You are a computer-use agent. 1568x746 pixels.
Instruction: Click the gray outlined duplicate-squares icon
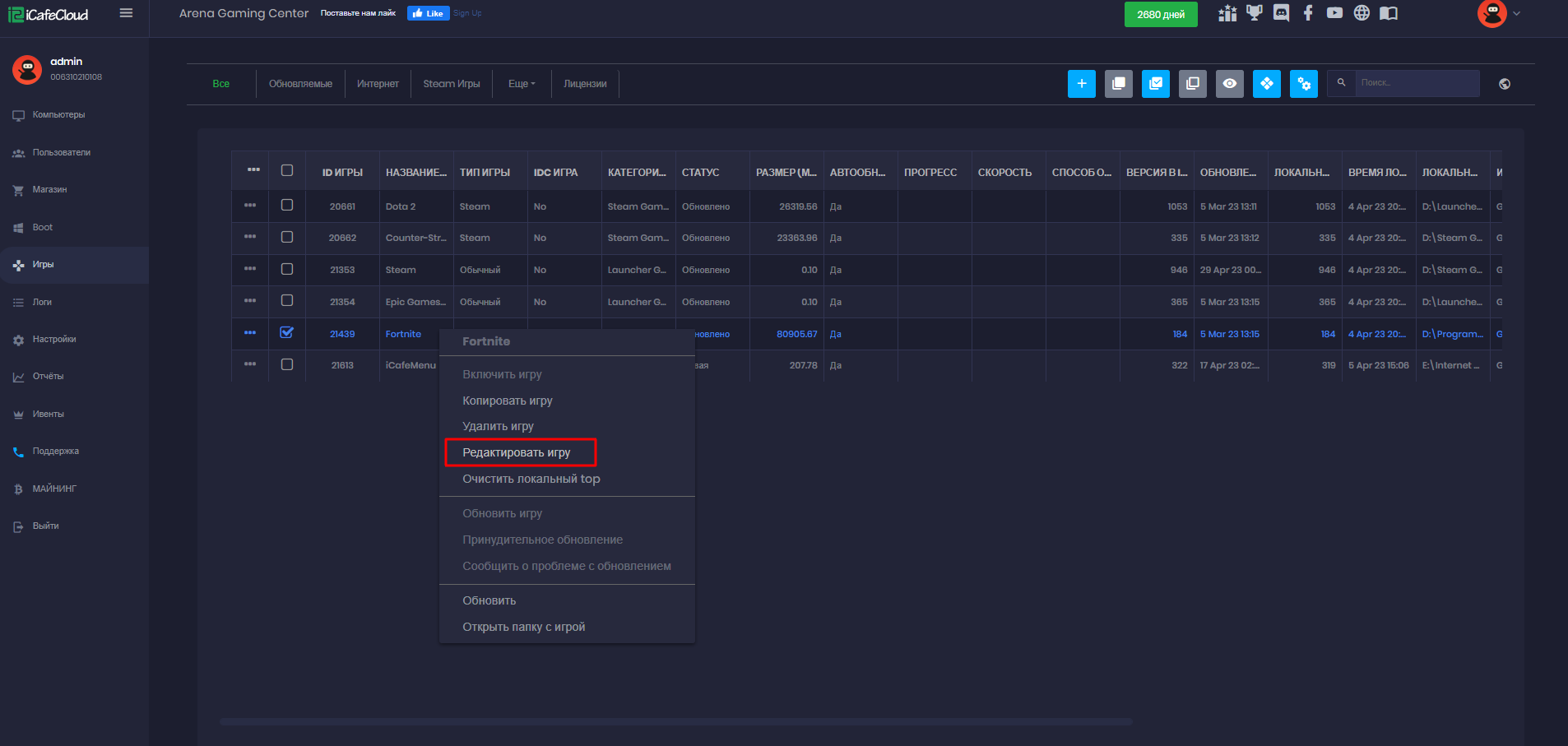click(1192, 84)
